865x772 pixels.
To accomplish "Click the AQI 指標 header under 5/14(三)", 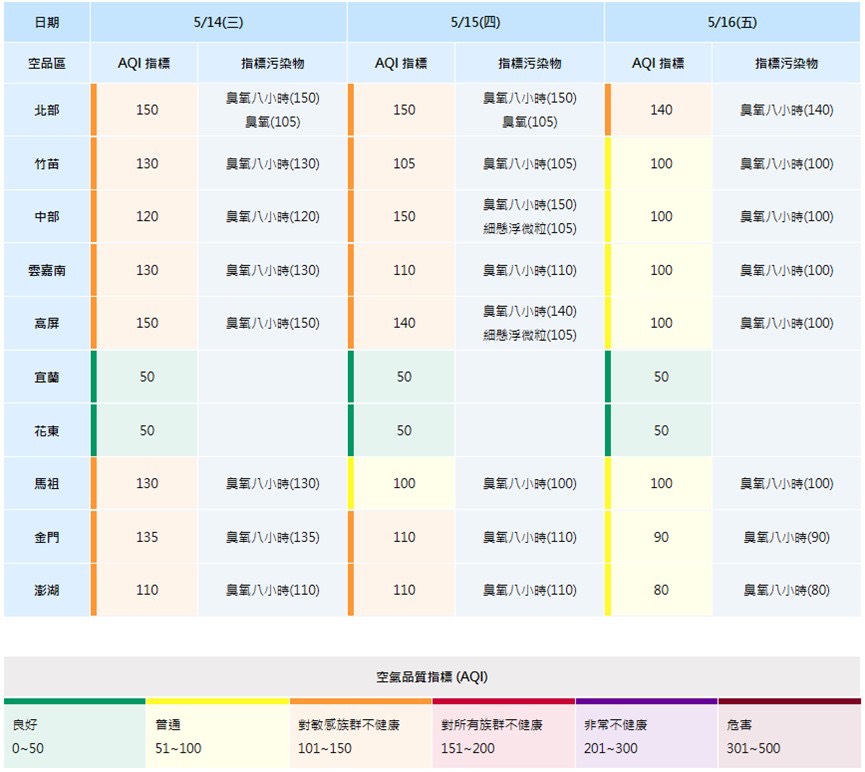I will point(144,63).
